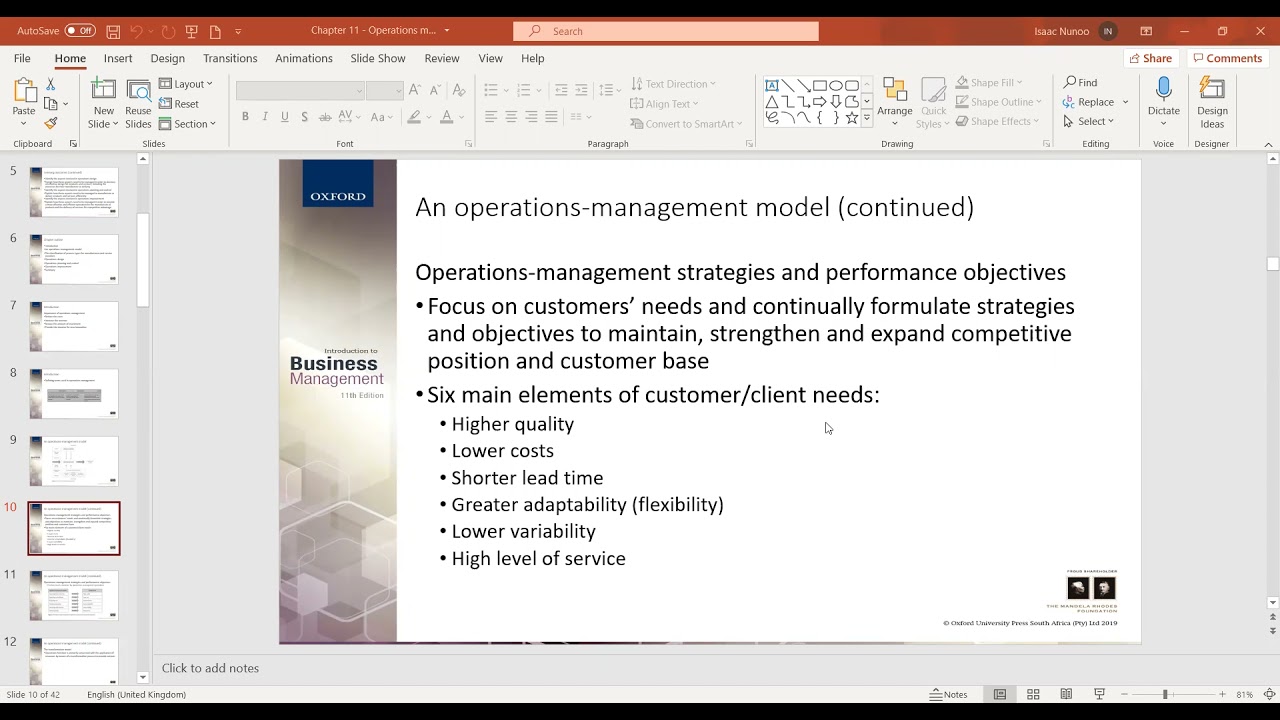This screenshot has height=720, width=1280.
Task: Click the Share button
Action: [x=1150, y=58]
